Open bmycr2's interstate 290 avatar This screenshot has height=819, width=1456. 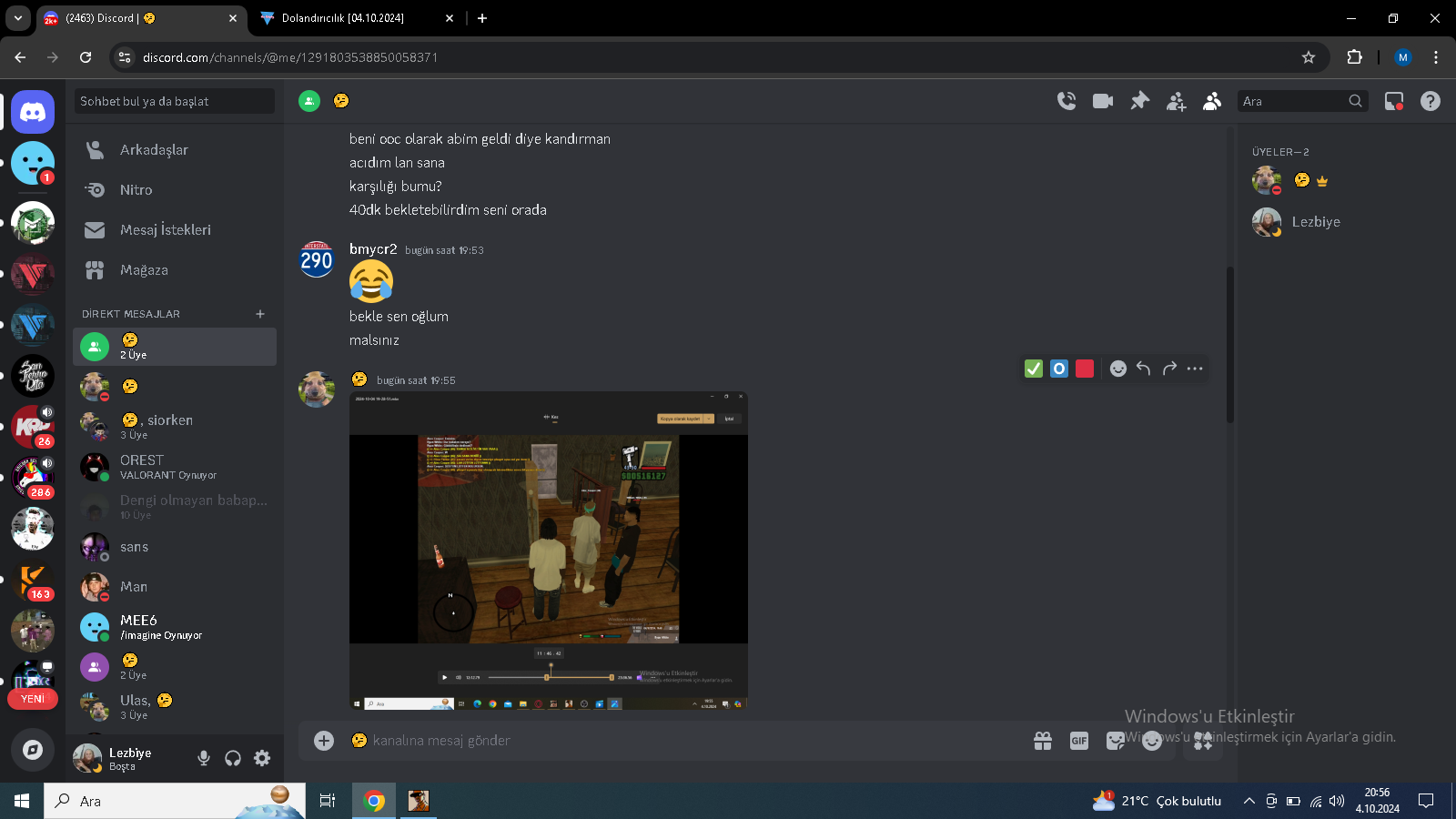point(317,259)
